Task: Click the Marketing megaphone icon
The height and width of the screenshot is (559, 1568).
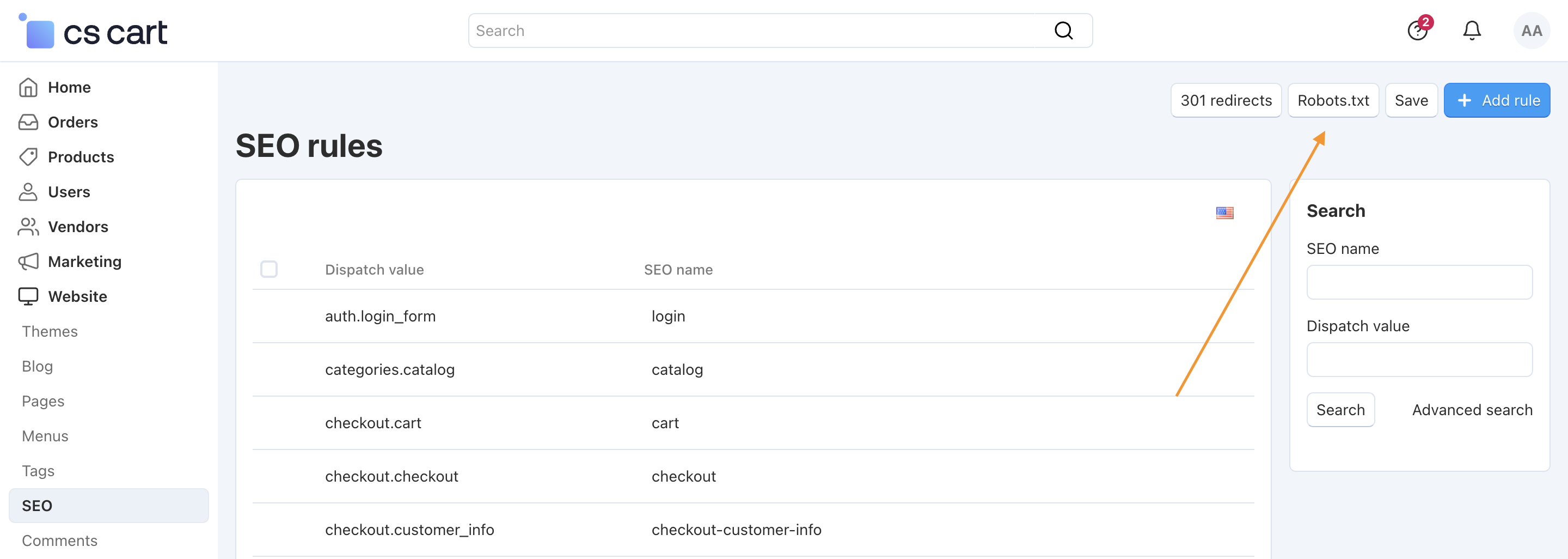Action: [28, 261]
